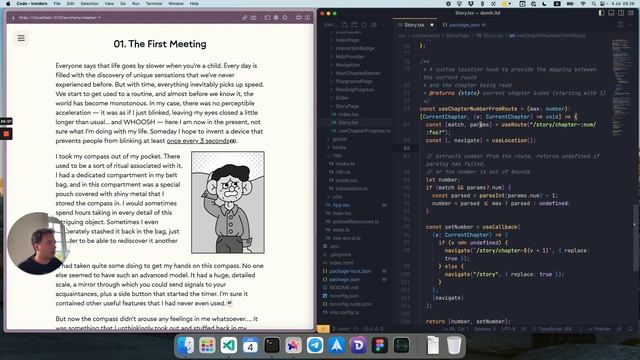640x360 pixels.
Task: Expand the NextChapterBanner folder
Action: tap(357, 73)
